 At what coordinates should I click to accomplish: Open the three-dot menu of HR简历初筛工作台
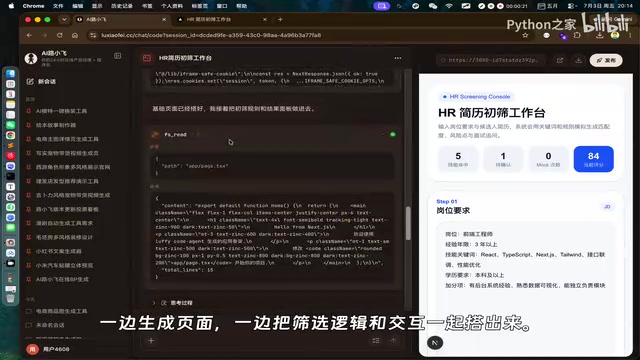[x=398, y=58]
